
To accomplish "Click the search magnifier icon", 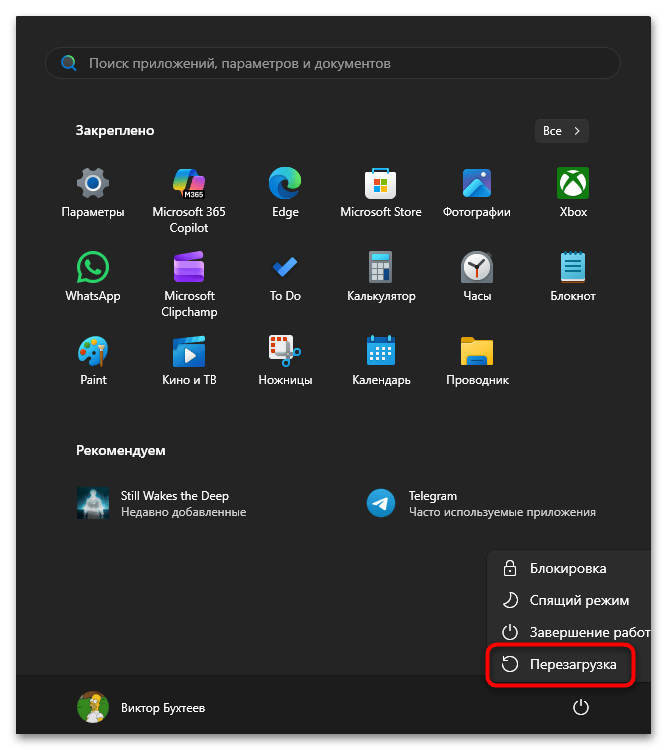I will tap(69, 63).
